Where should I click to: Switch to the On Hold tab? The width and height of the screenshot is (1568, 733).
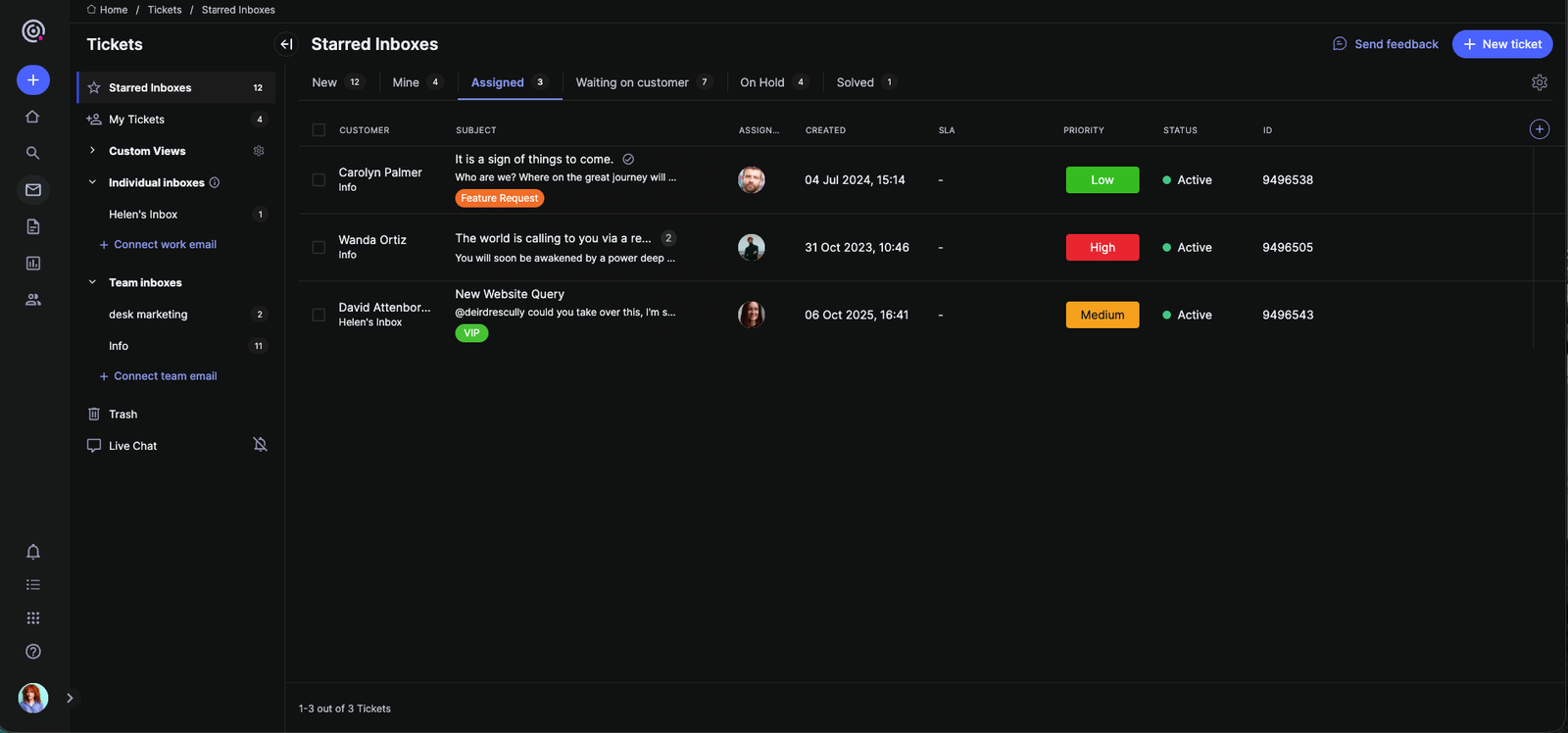(762, 82)
